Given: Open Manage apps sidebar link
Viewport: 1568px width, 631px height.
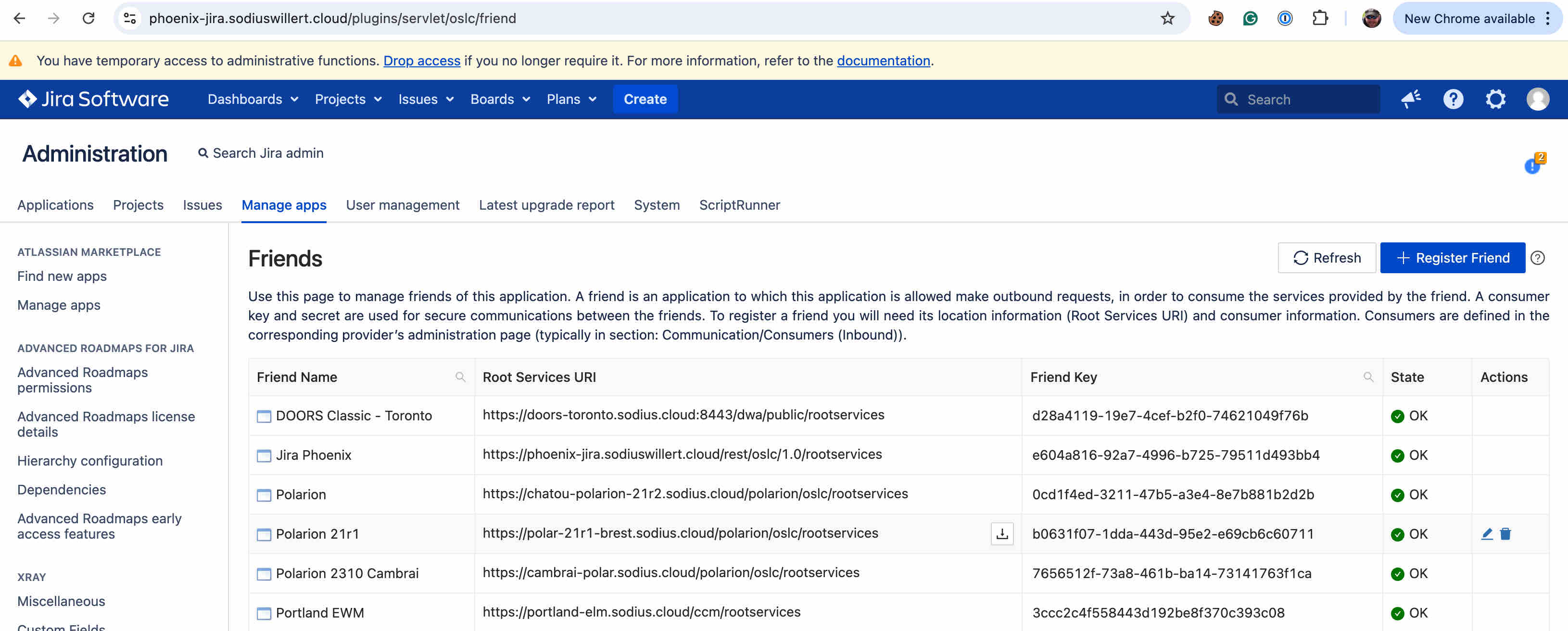Looking at the screenshot, I should pyautogui.click(x=58, y=305).
